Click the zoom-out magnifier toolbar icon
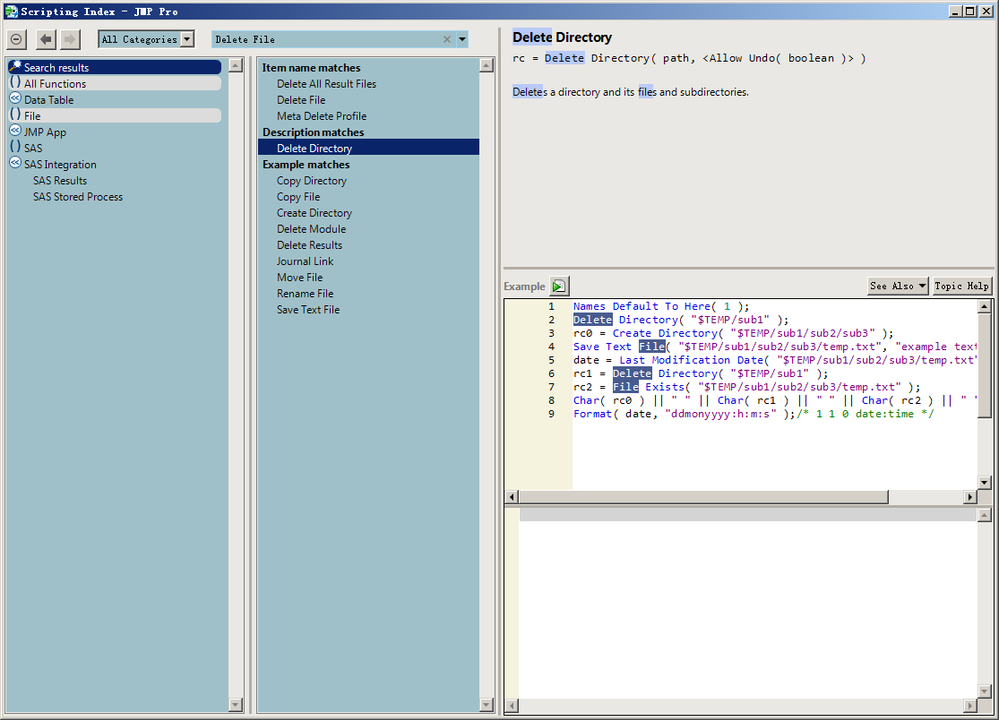The width and height of the screenshot is (999, 720). 17,39
